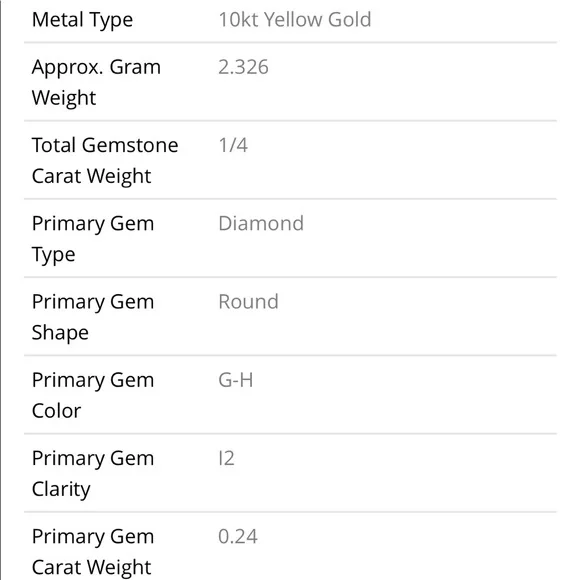580x580 pixels.
Task: Select the Approx. Gram Weight label
Action: (96, 82)
